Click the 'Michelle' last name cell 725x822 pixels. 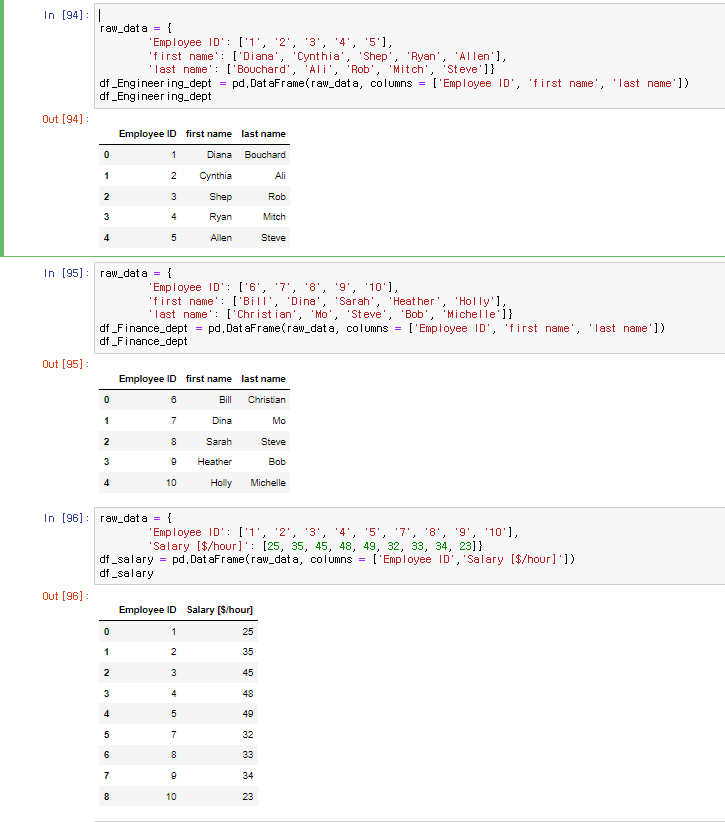point(268,482)
